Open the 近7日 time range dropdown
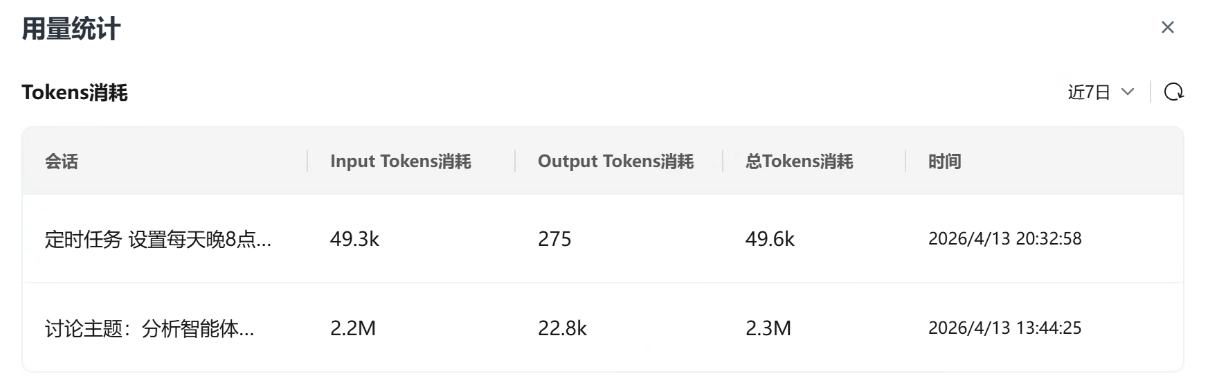This screenshot has width=1209, height=391. point(1101,92)
